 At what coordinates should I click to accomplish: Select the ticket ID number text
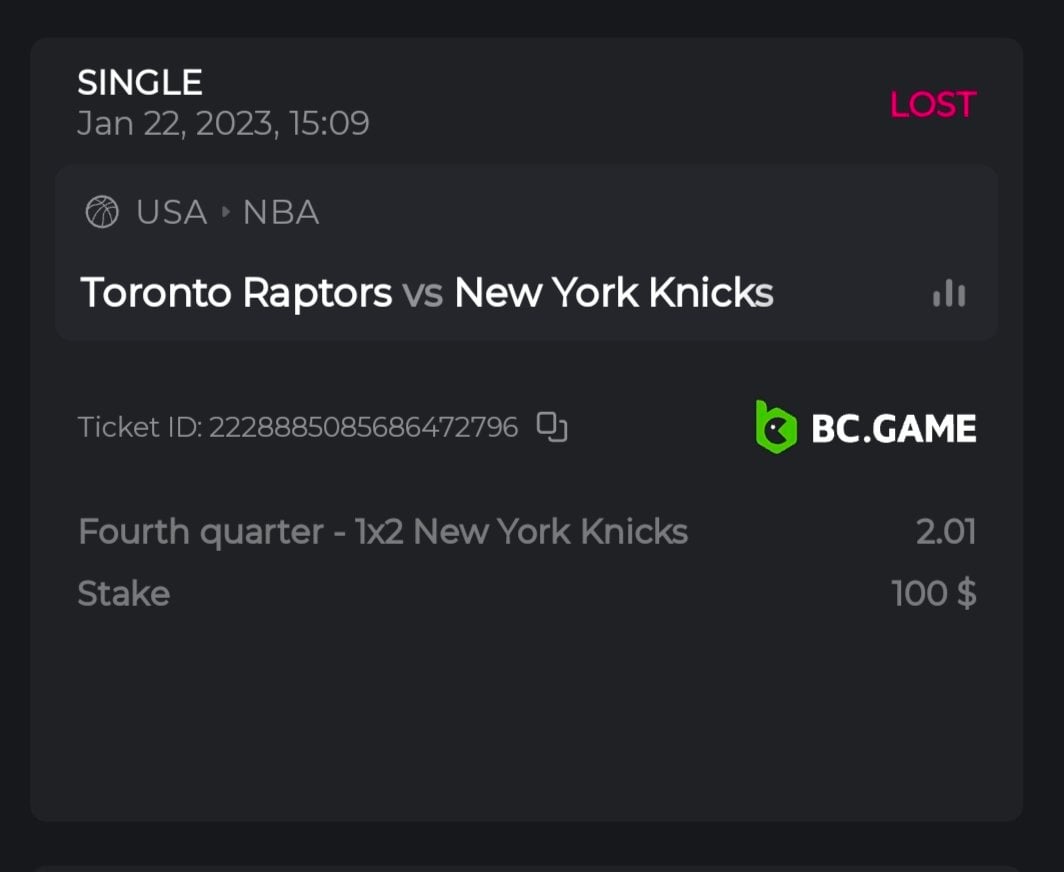[x=363, y=428]
